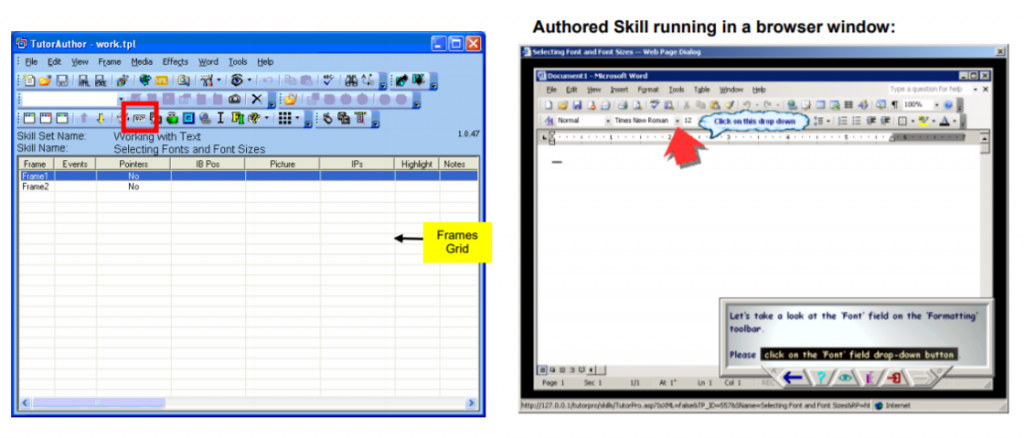
Task: Click the horizontal scrollbar thumb in TutorAuthor
Action: point(98,403)
